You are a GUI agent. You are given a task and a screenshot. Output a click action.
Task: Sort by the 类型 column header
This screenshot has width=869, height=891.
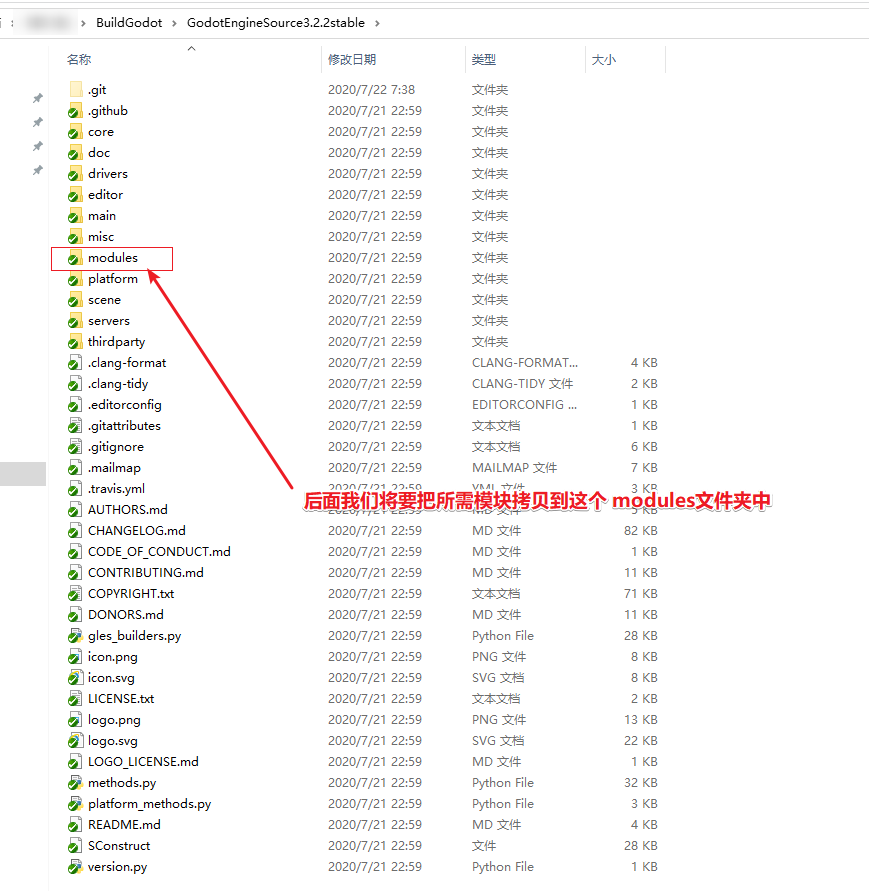[484, 59]
